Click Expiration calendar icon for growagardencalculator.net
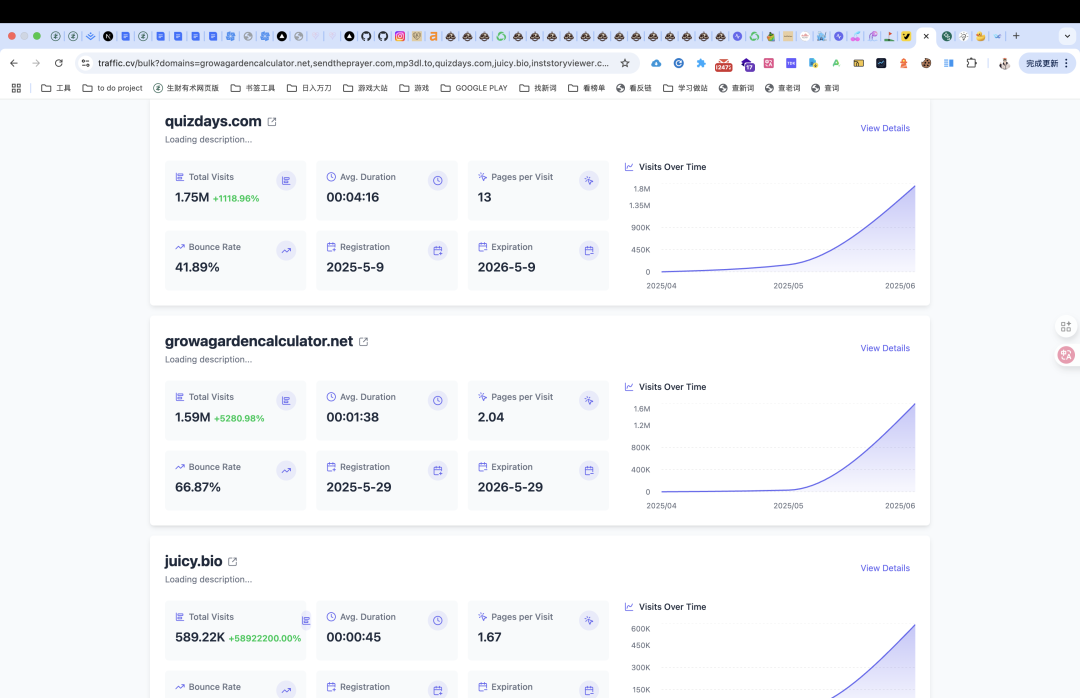Viewport: 1080px width, 698px height. pos(589,471)
